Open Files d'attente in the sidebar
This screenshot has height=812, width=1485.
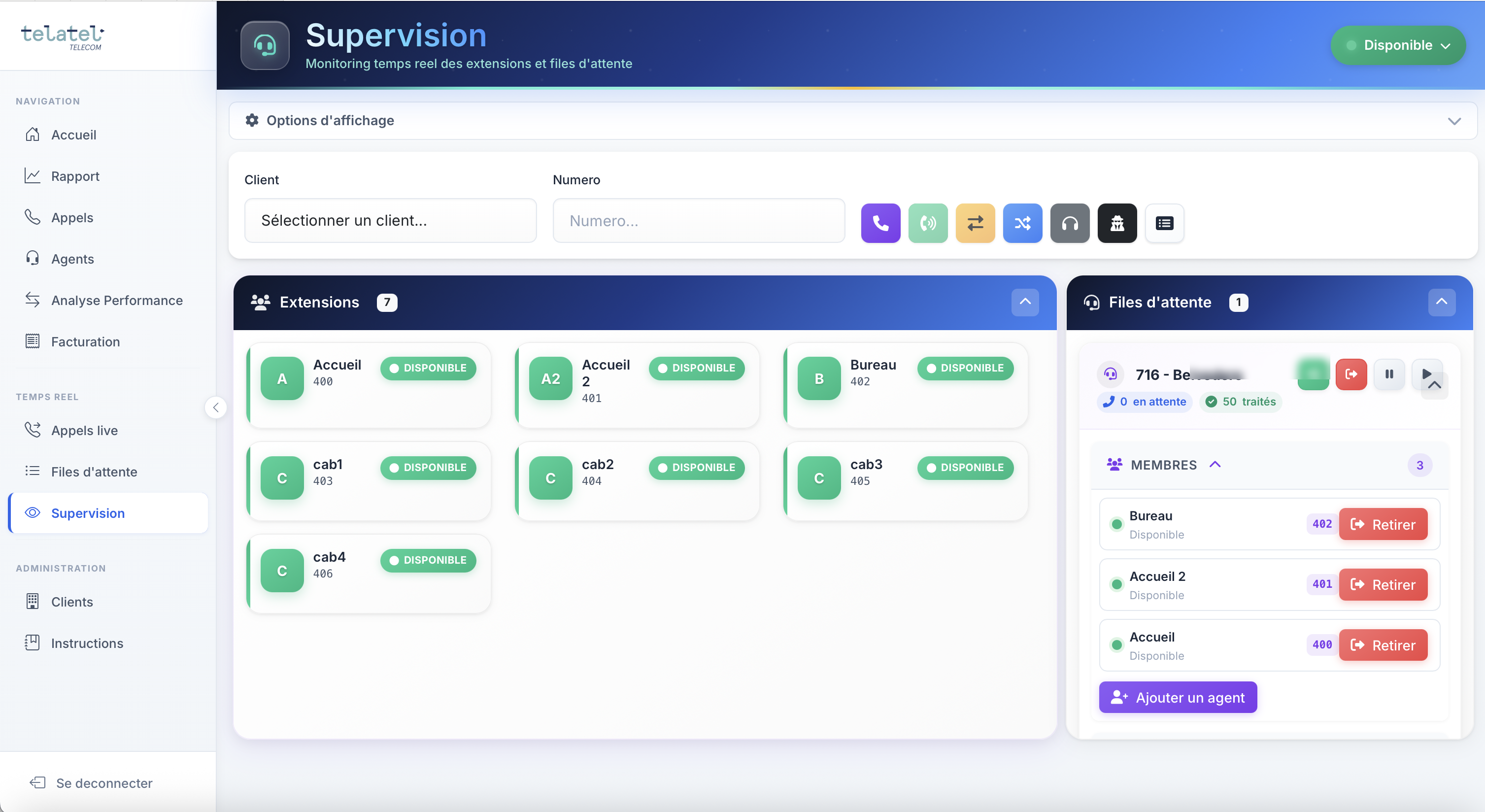tap(108, 472)
